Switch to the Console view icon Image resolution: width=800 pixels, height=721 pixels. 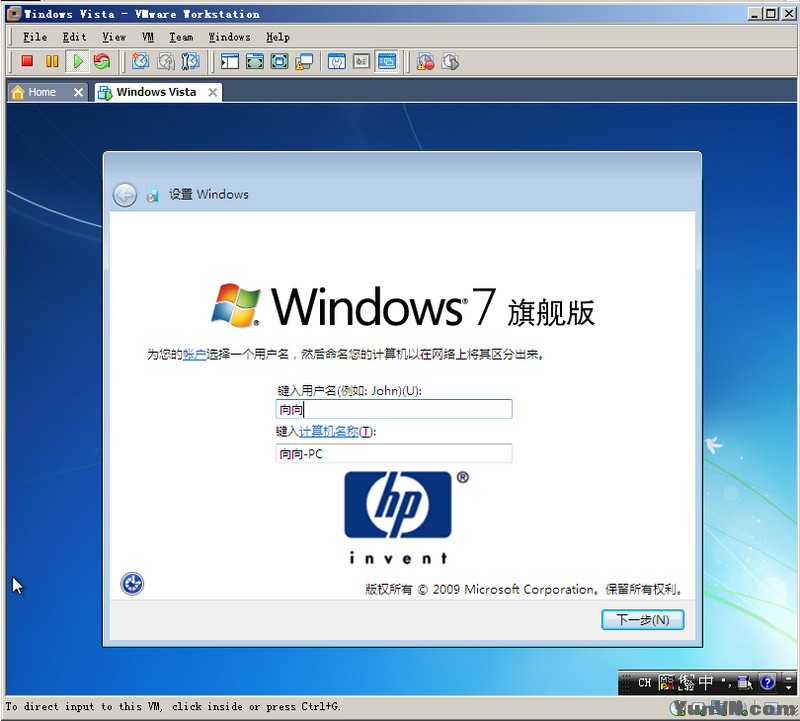387,62
